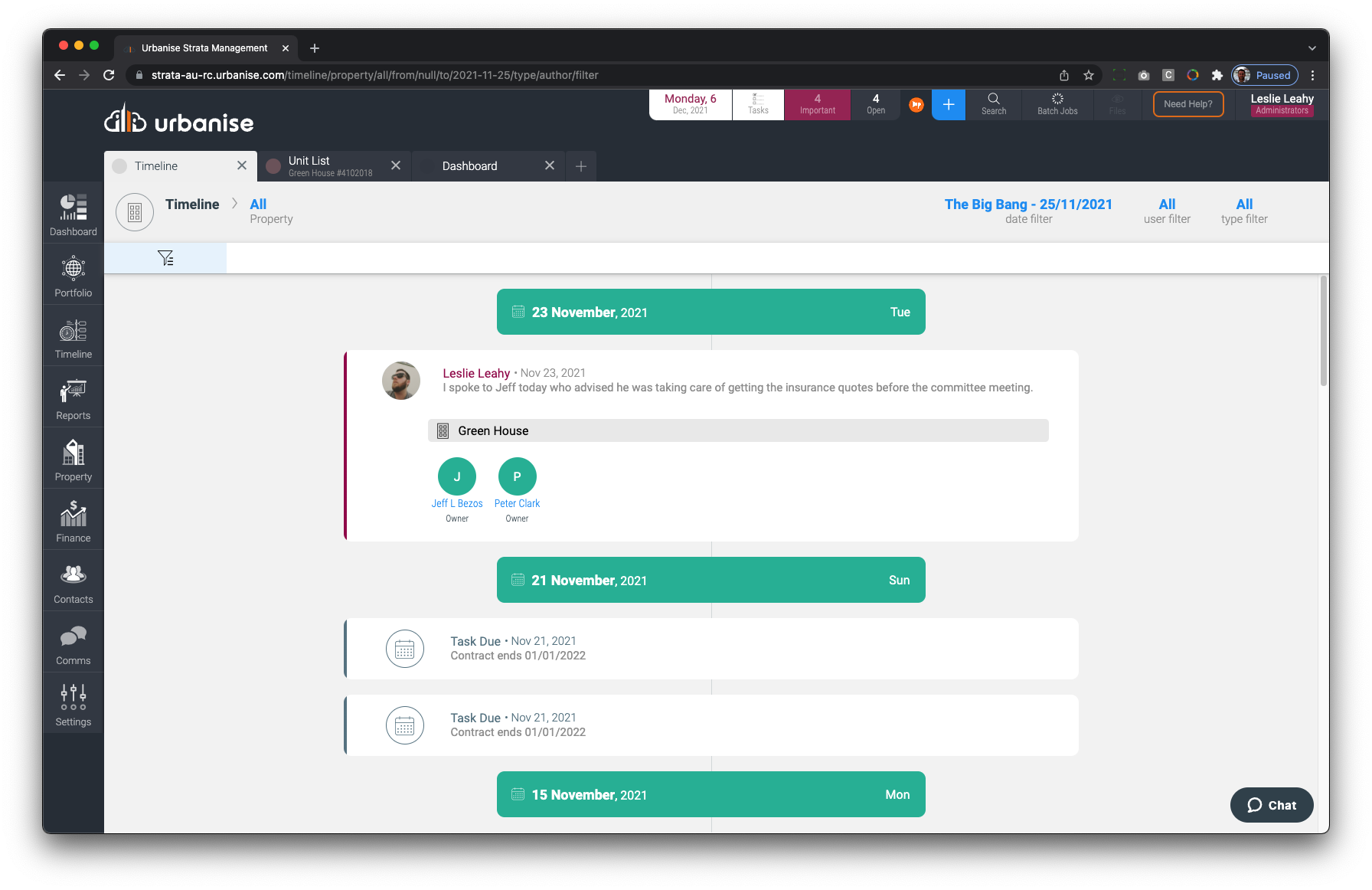Open Portfolio from the sidebar
This screenshot has width=1372, height=890.
click(x=73, y=275)
